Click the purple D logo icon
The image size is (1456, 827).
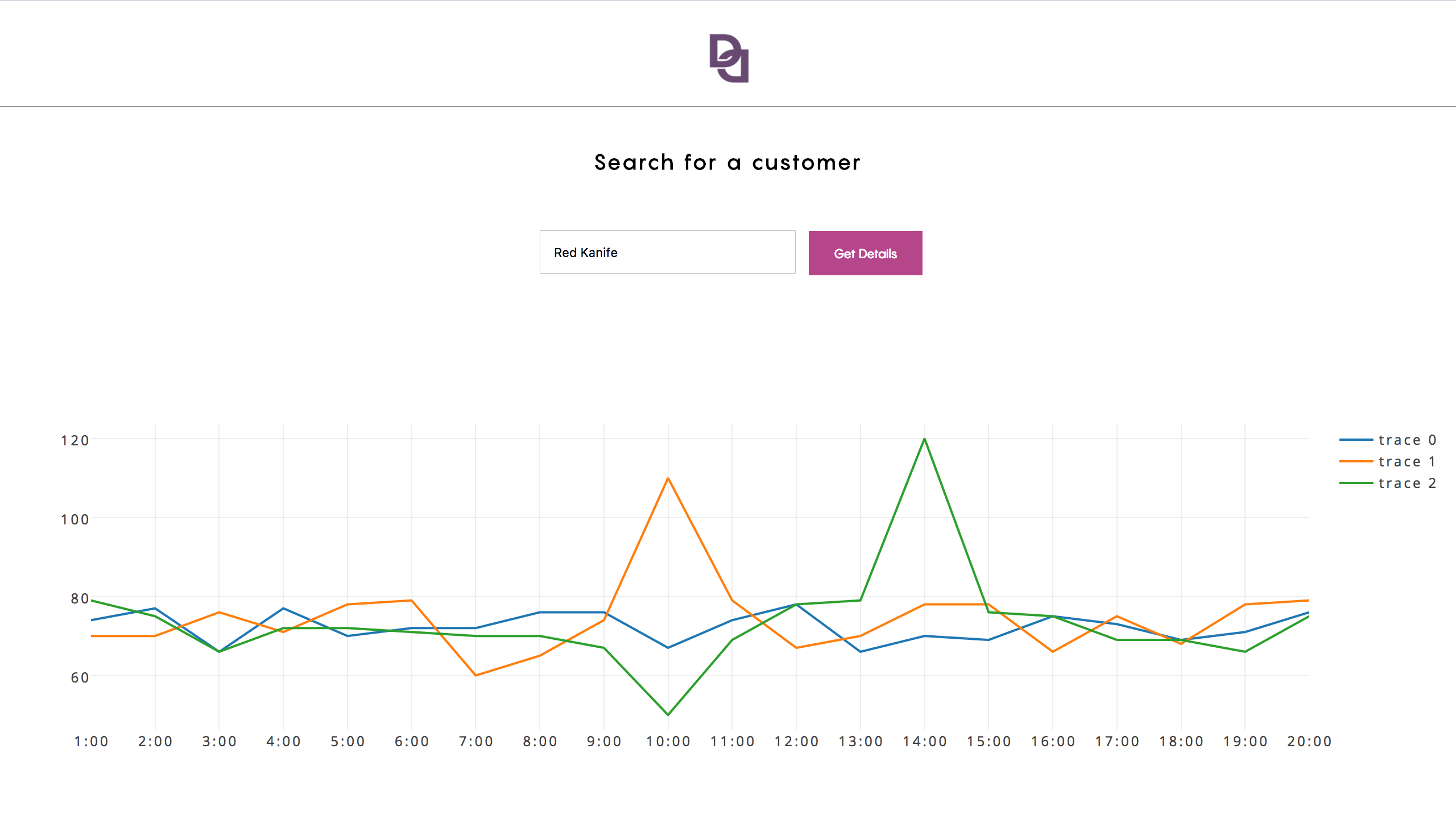729,58
